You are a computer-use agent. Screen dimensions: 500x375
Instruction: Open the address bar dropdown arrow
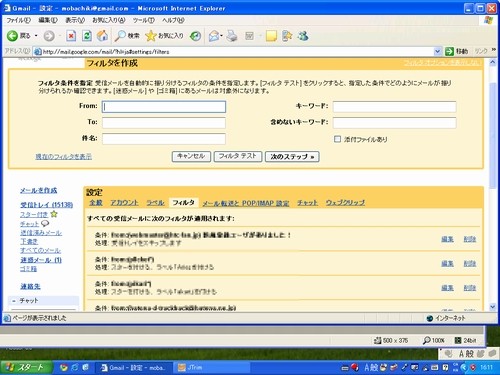coord(437,51)
